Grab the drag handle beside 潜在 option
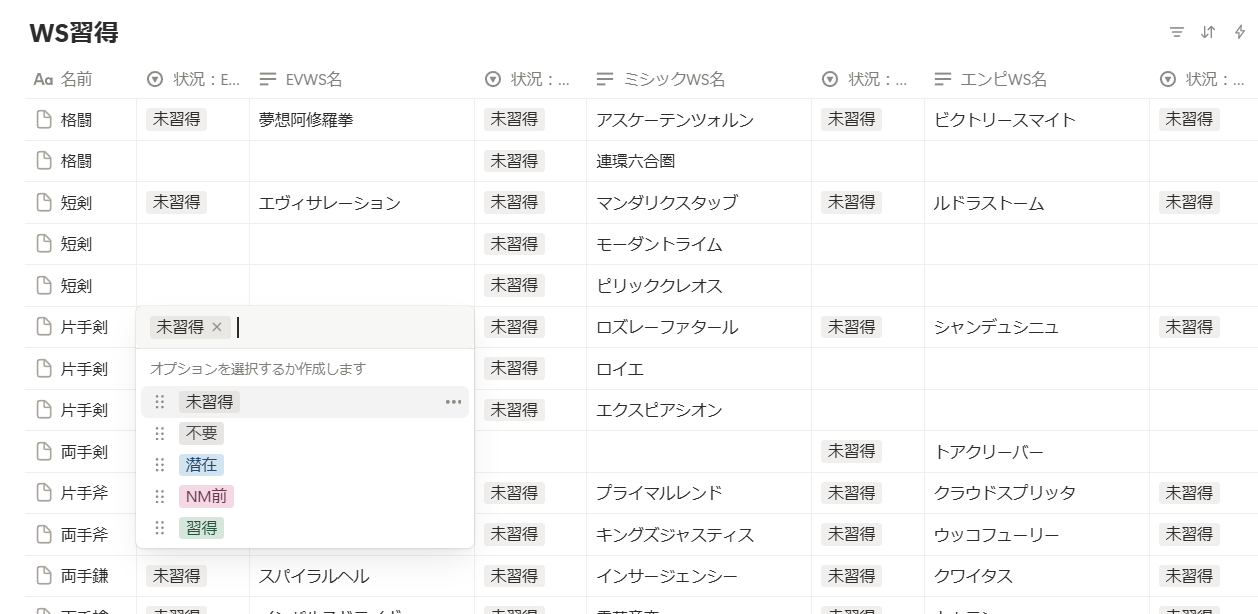The width and height of the screenshot is (1258, 614). click(160, 465)
